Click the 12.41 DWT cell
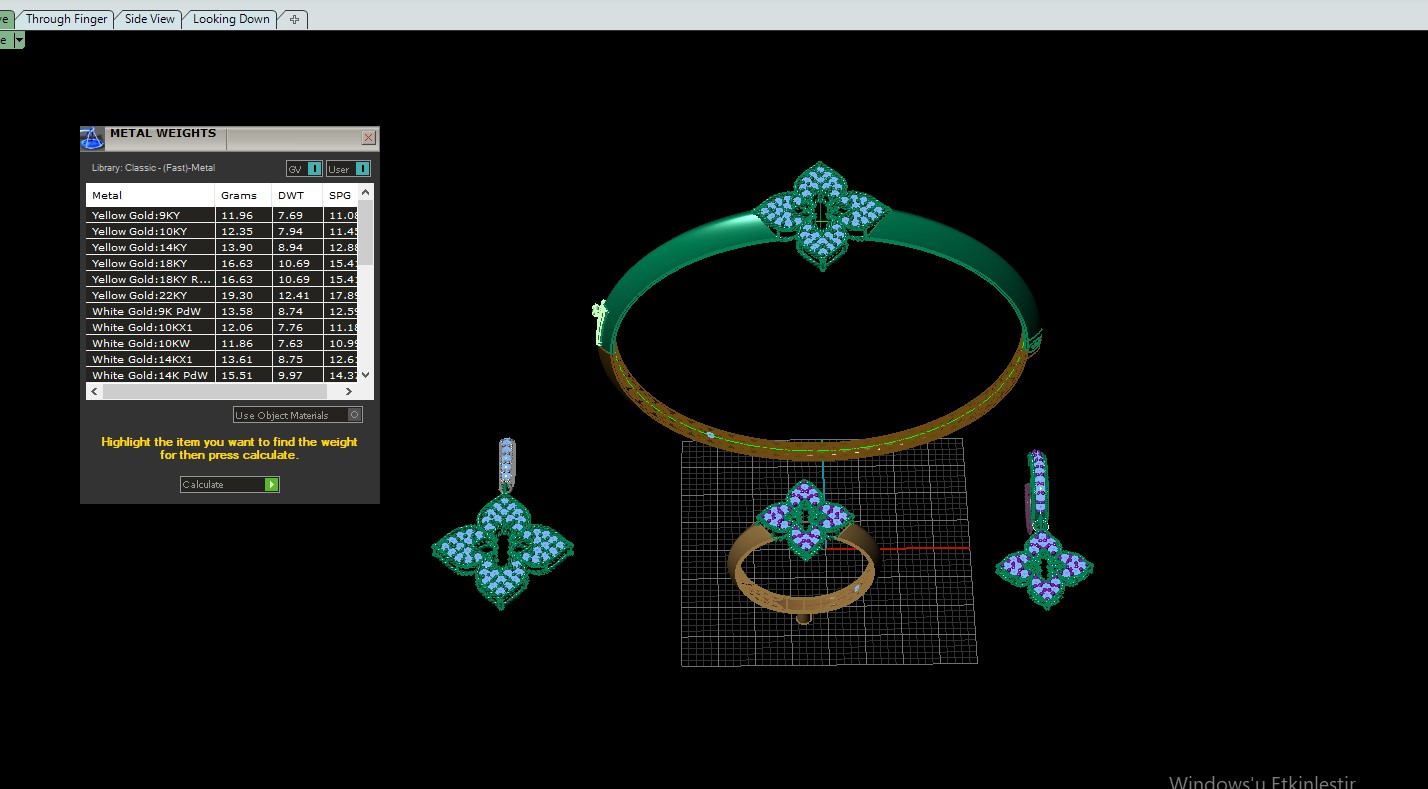1428x789 pixels. (297, 295)
